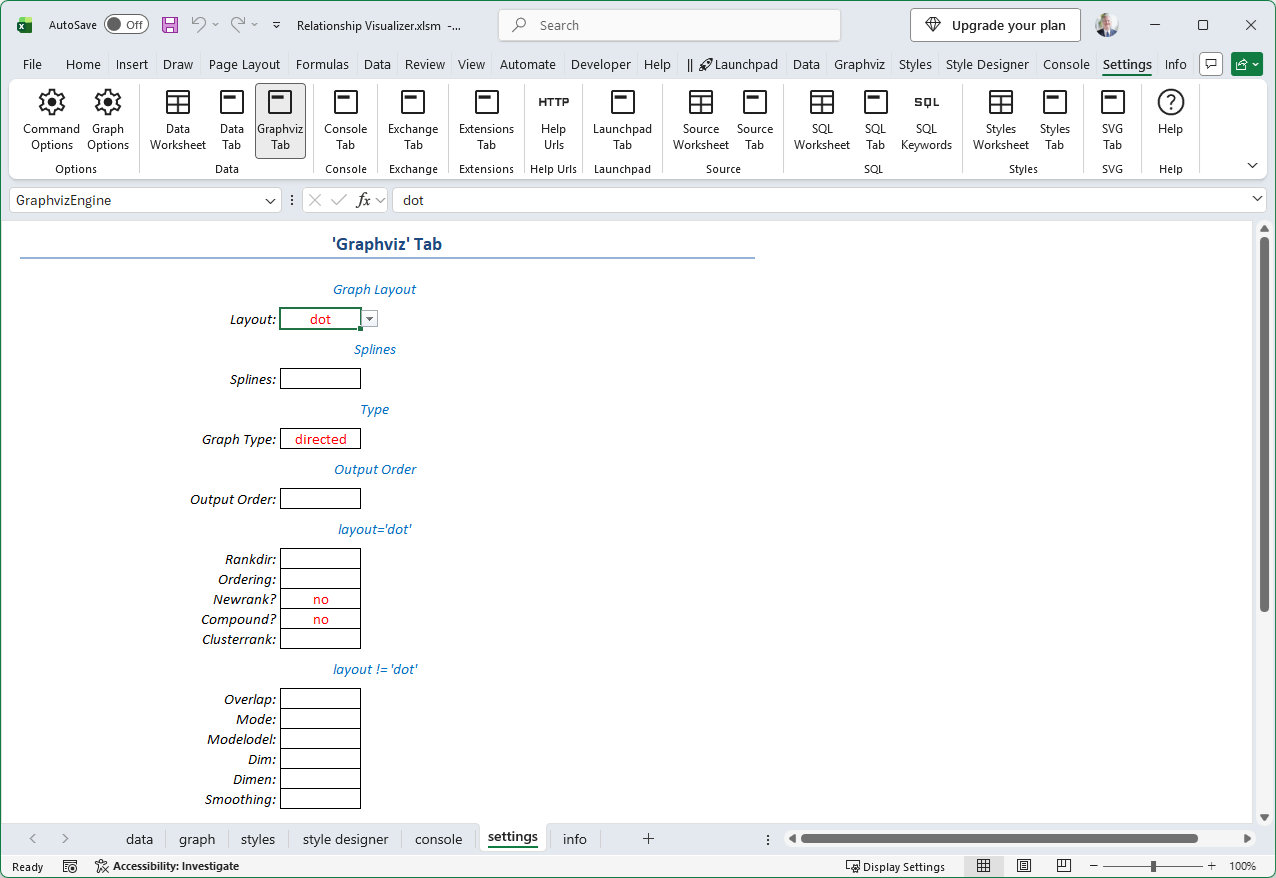Open the Extensions Tab icon
The height and width of the screenshot is (878, 1276).
487,102
